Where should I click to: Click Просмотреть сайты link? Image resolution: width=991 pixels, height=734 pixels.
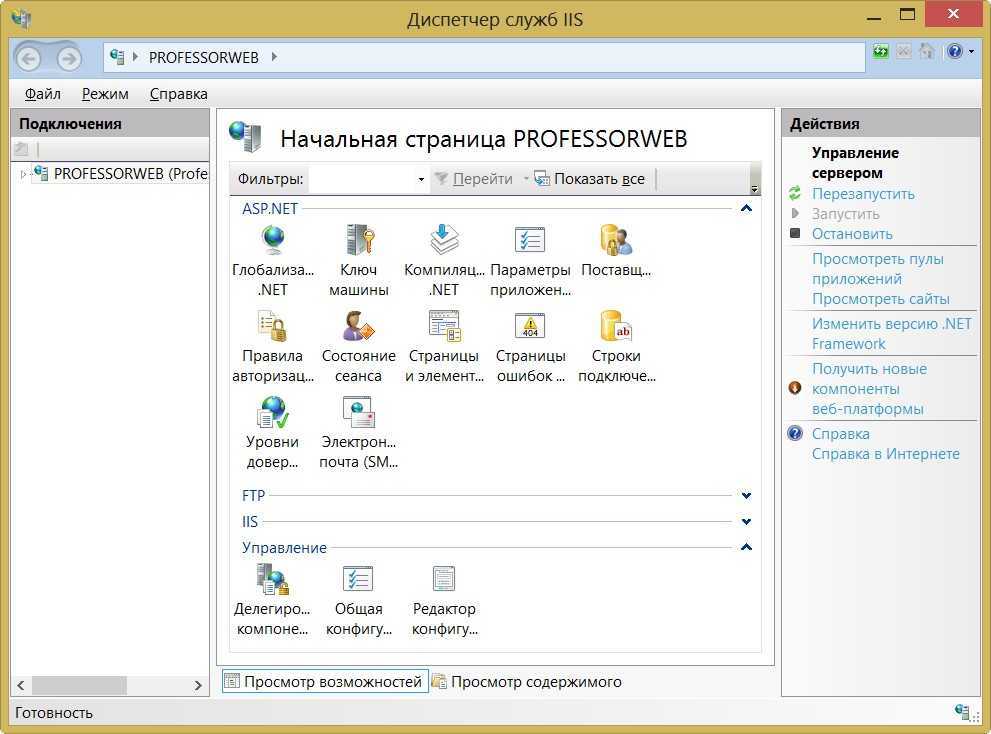click(880, 299)
